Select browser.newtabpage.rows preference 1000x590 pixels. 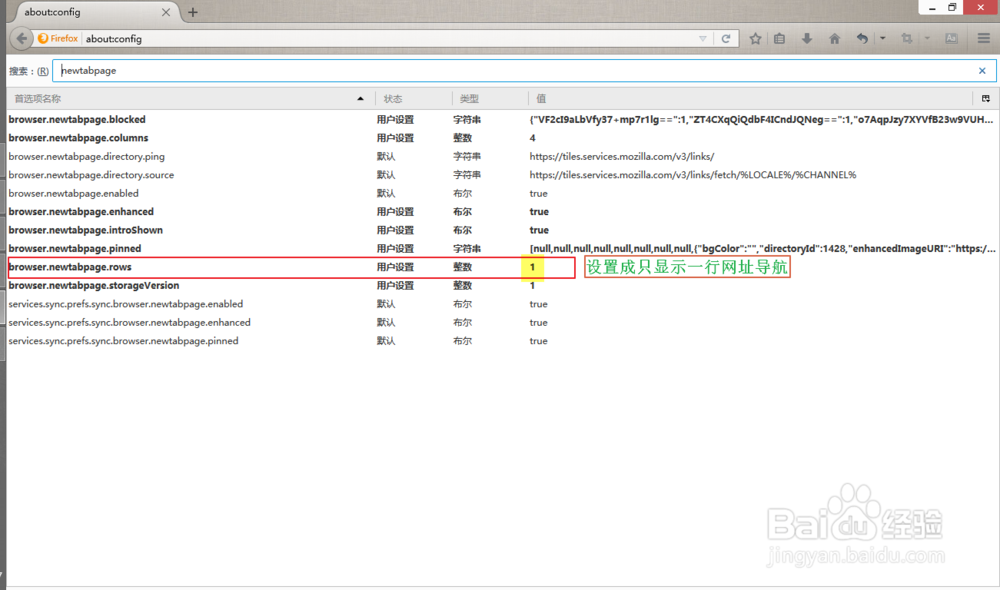(x=503, y=267)
